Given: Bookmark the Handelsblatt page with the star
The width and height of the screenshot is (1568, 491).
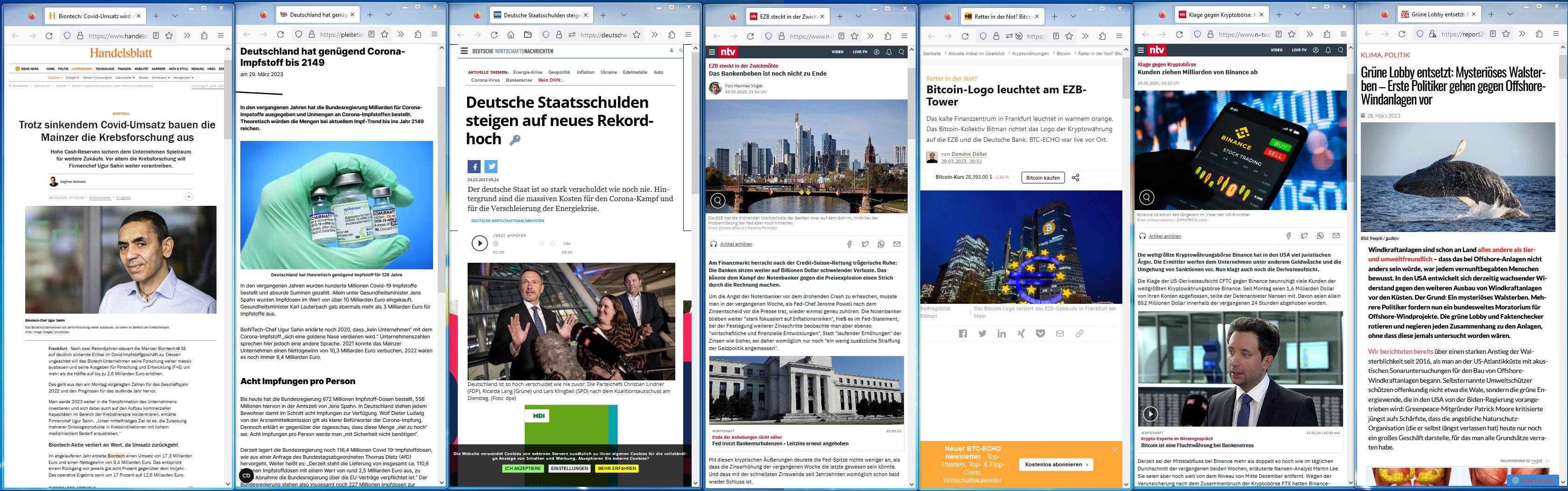Looking at the screenshot, I should tap(169, 36).
